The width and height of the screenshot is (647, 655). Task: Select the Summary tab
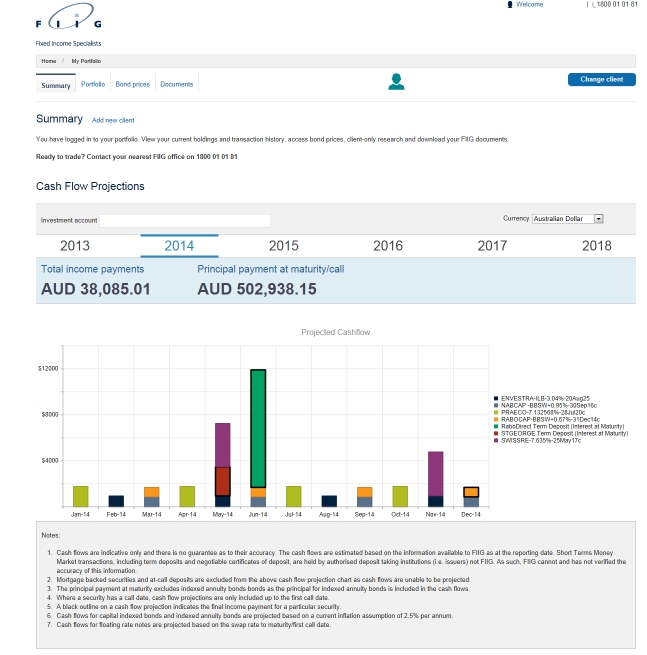click(x=56, y=86)
